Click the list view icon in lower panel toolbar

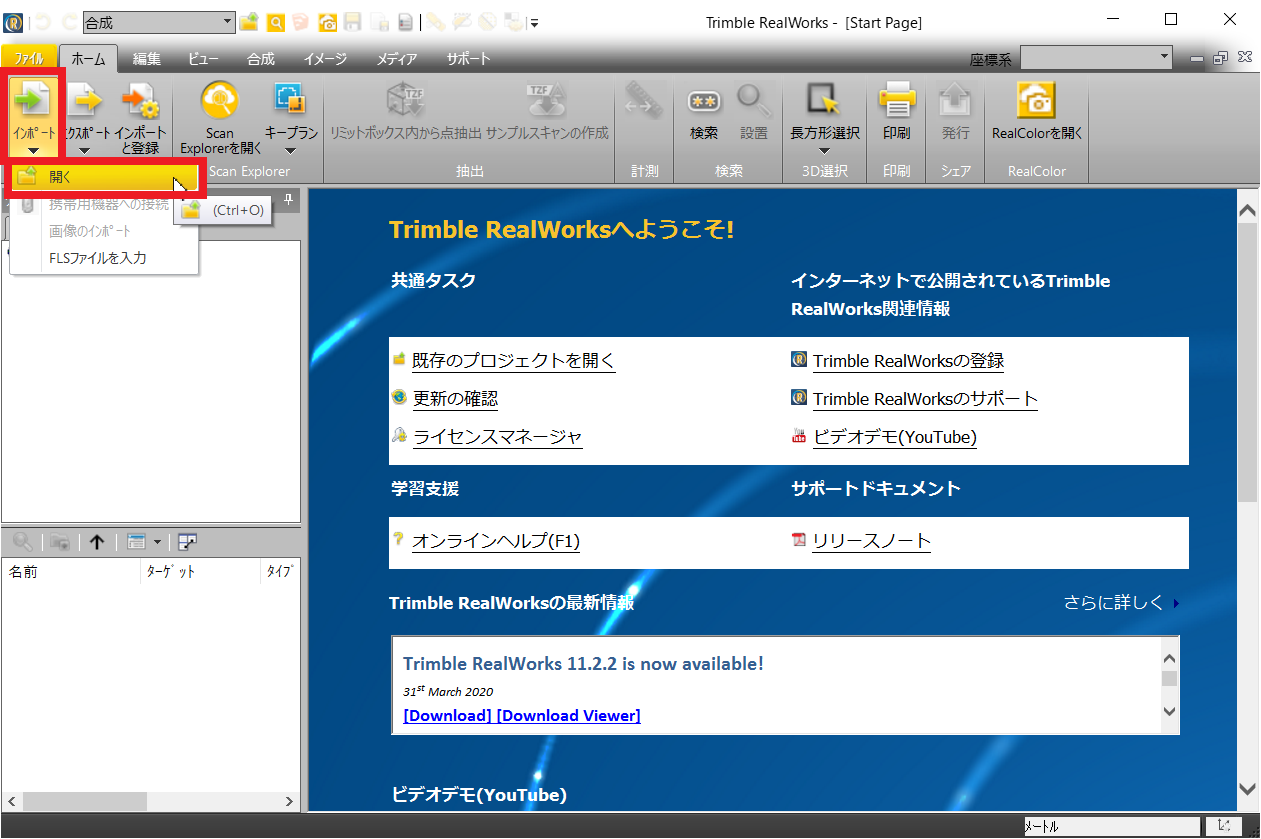coord(137,542)
